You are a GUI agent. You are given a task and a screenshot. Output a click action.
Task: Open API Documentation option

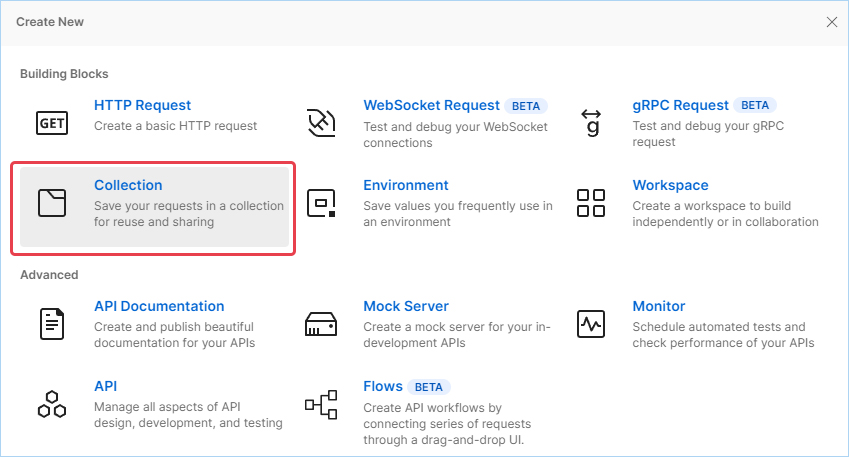[x=159, y=306]
